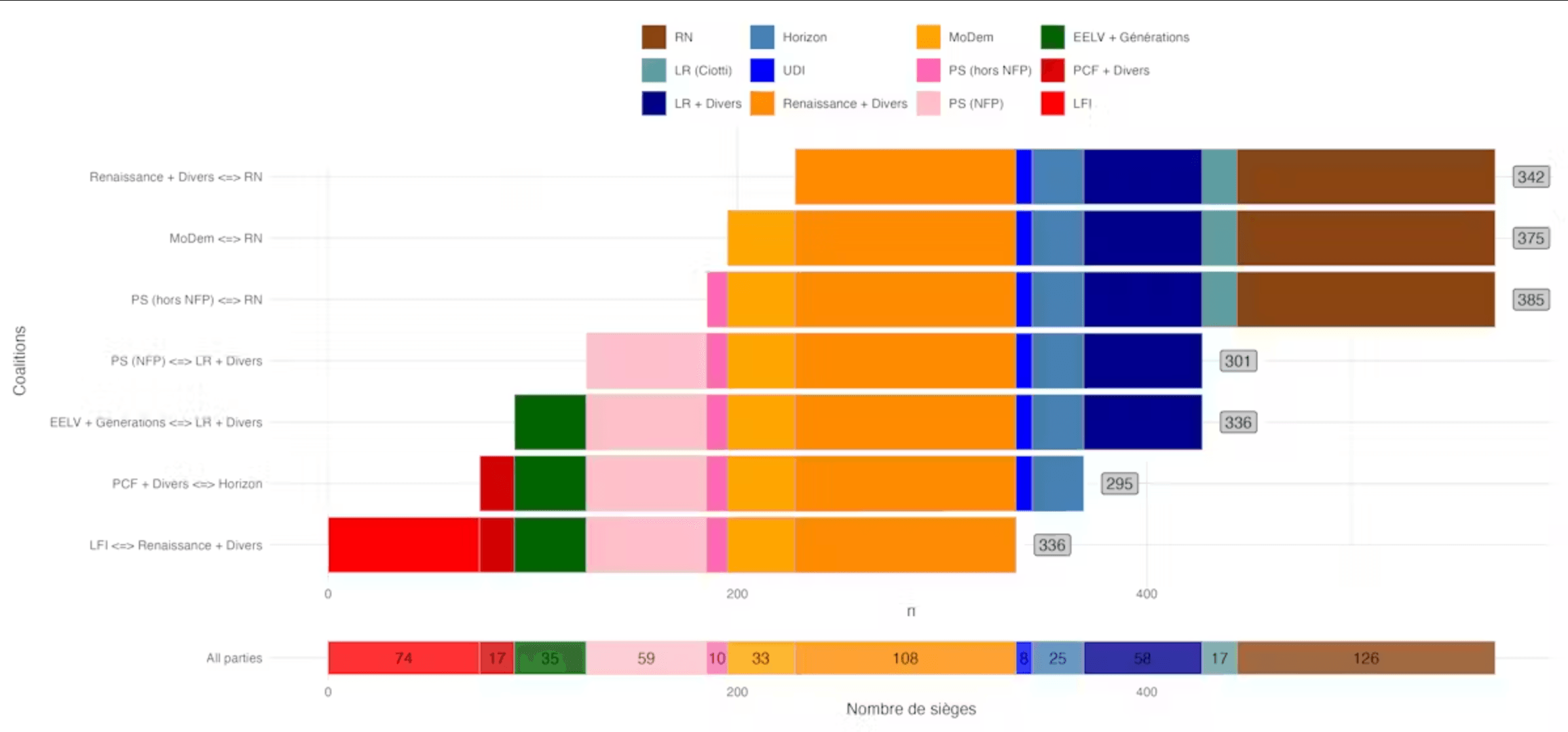Click the Renaissance + Divers legend swatch
This screenshot has width=1568, height=732.
coord(762,103)
